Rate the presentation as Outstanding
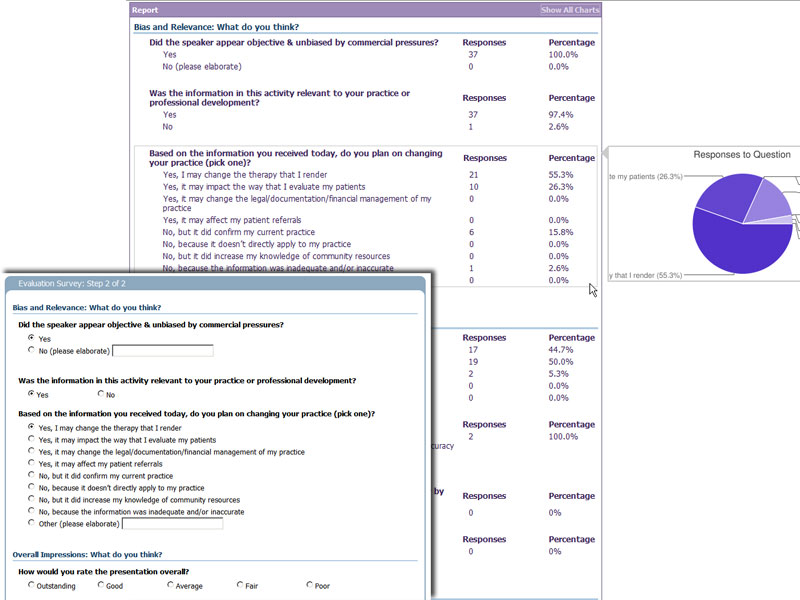 click(32, 585)
